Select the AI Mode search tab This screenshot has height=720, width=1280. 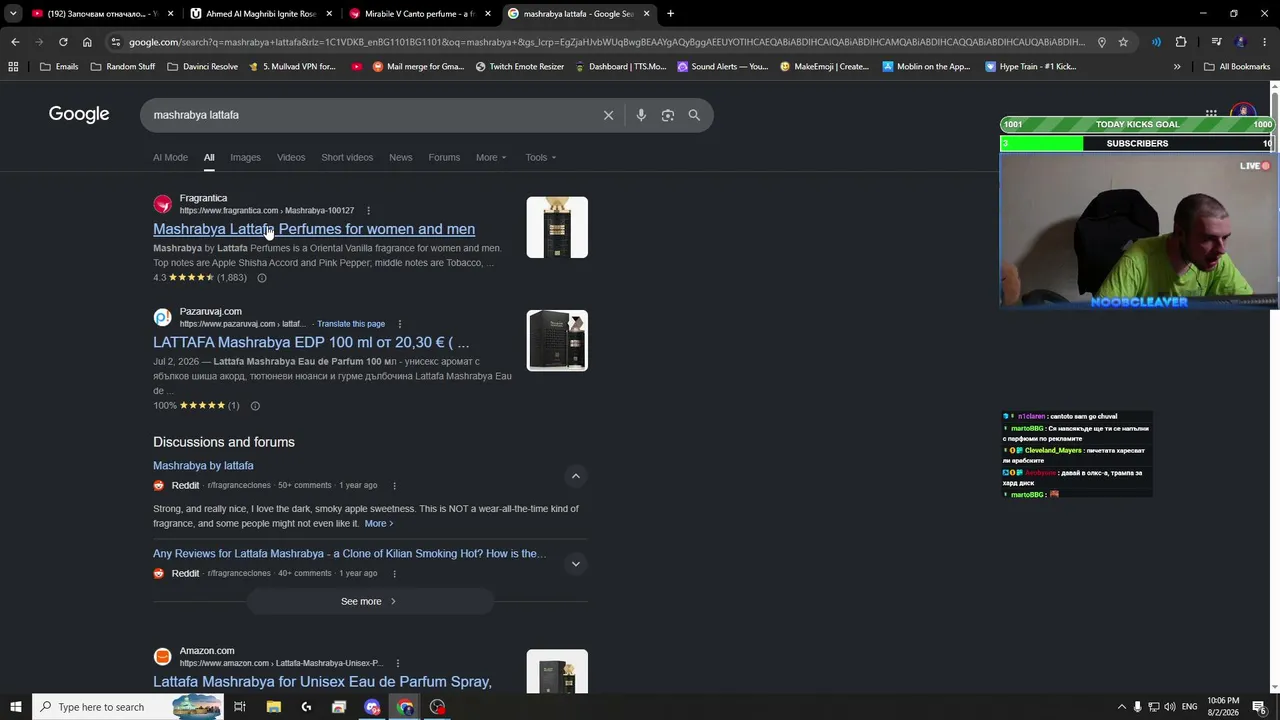click(170, 157)
